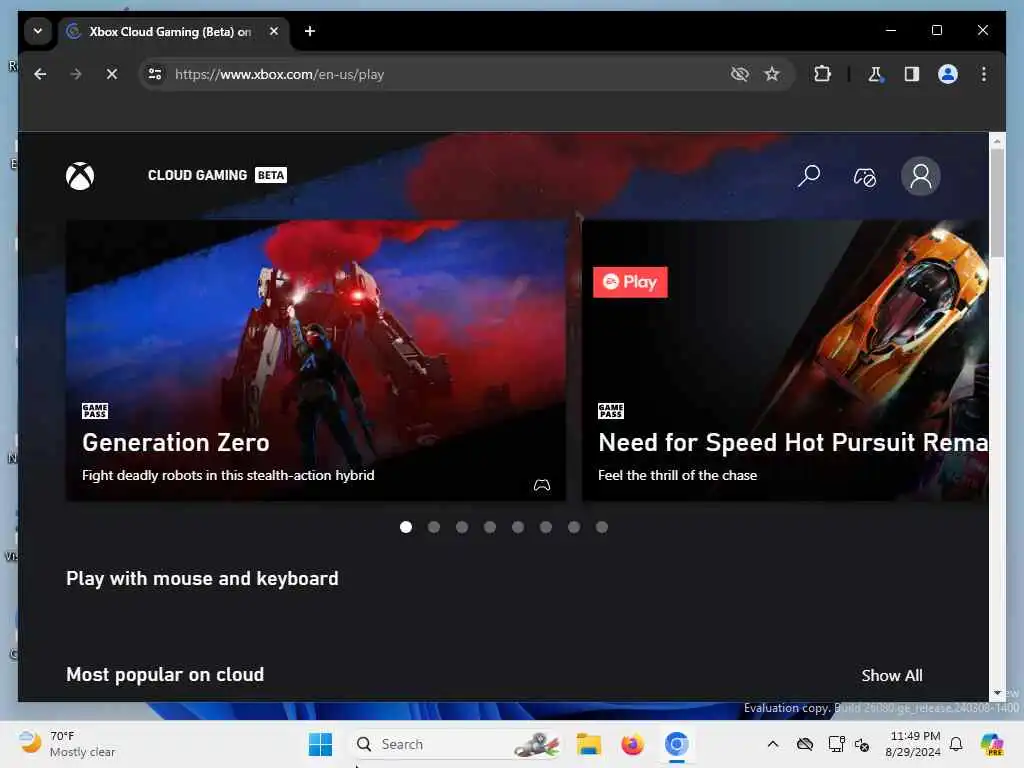
Task: Click the taskbar Search box
Action: coord(457,744)
